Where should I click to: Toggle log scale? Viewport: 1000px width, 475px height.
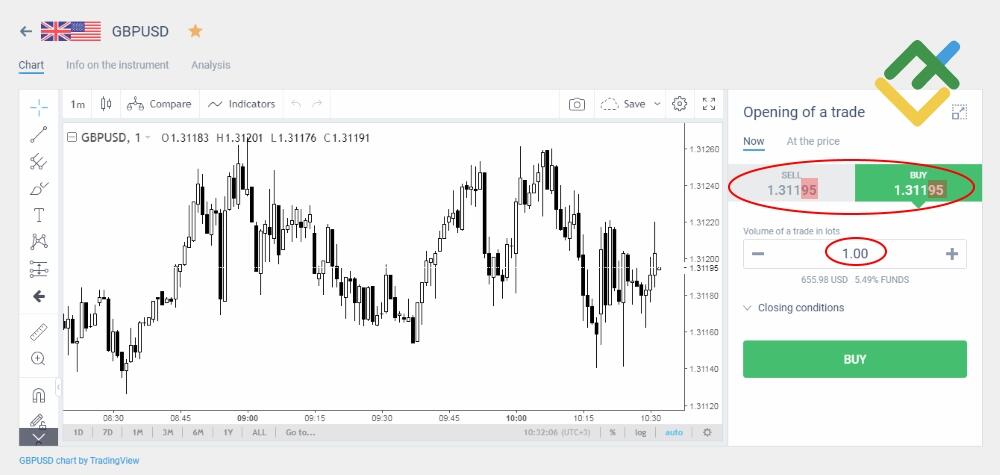(640, 432)
